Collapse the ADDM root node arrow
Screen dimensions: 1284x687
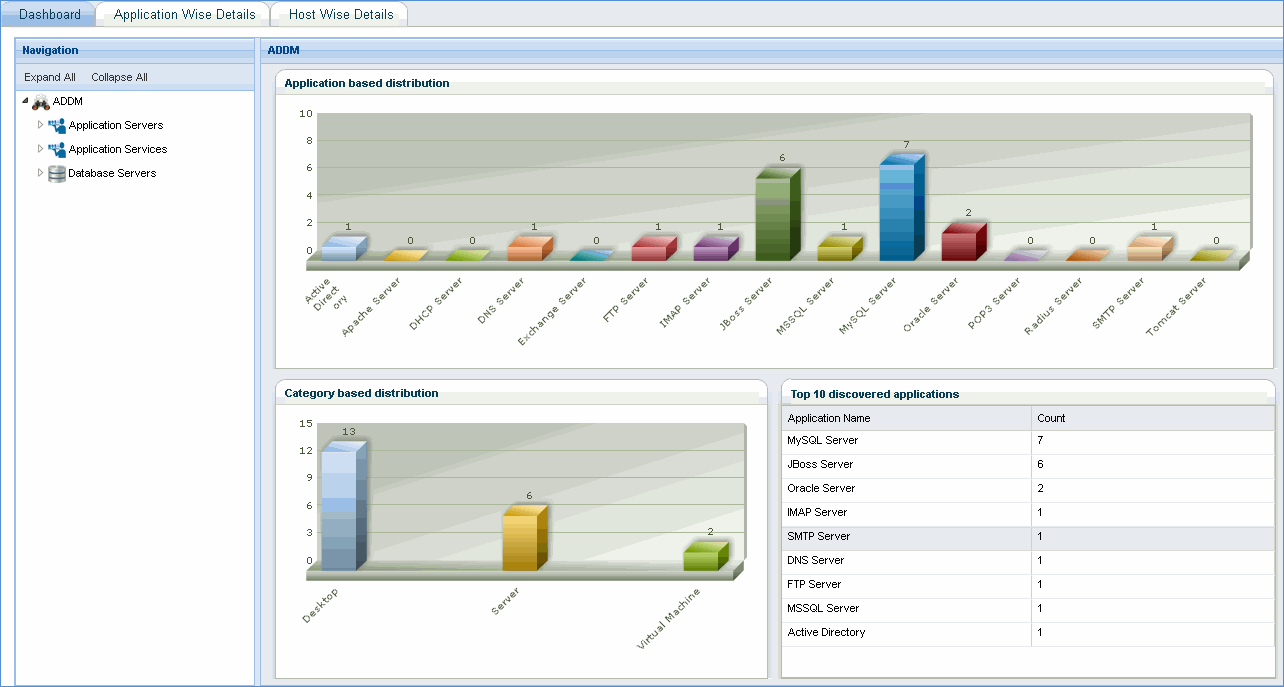(24, 101)
